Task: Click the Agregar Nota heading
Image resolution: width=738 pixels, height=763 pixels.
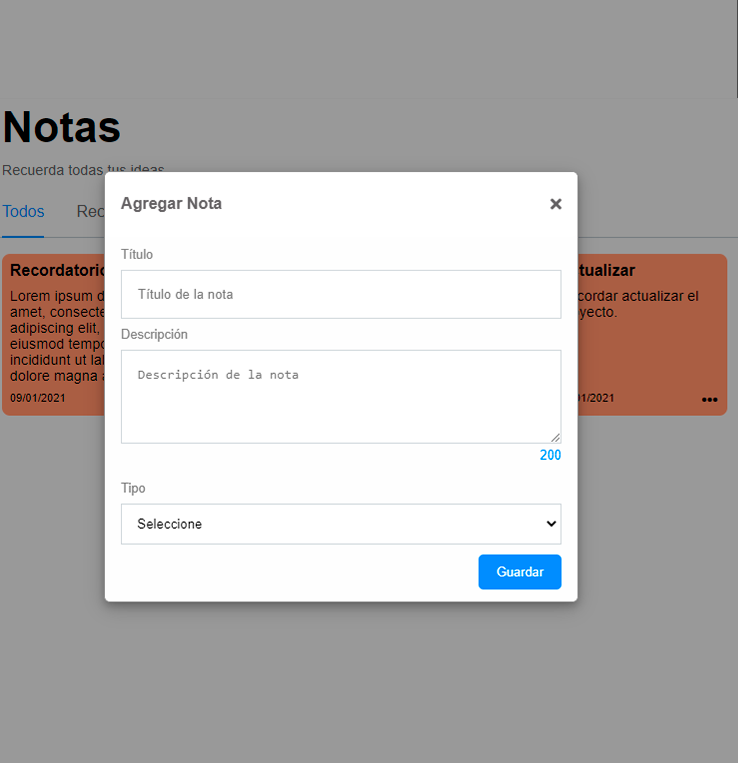Action: coord(171,203)
